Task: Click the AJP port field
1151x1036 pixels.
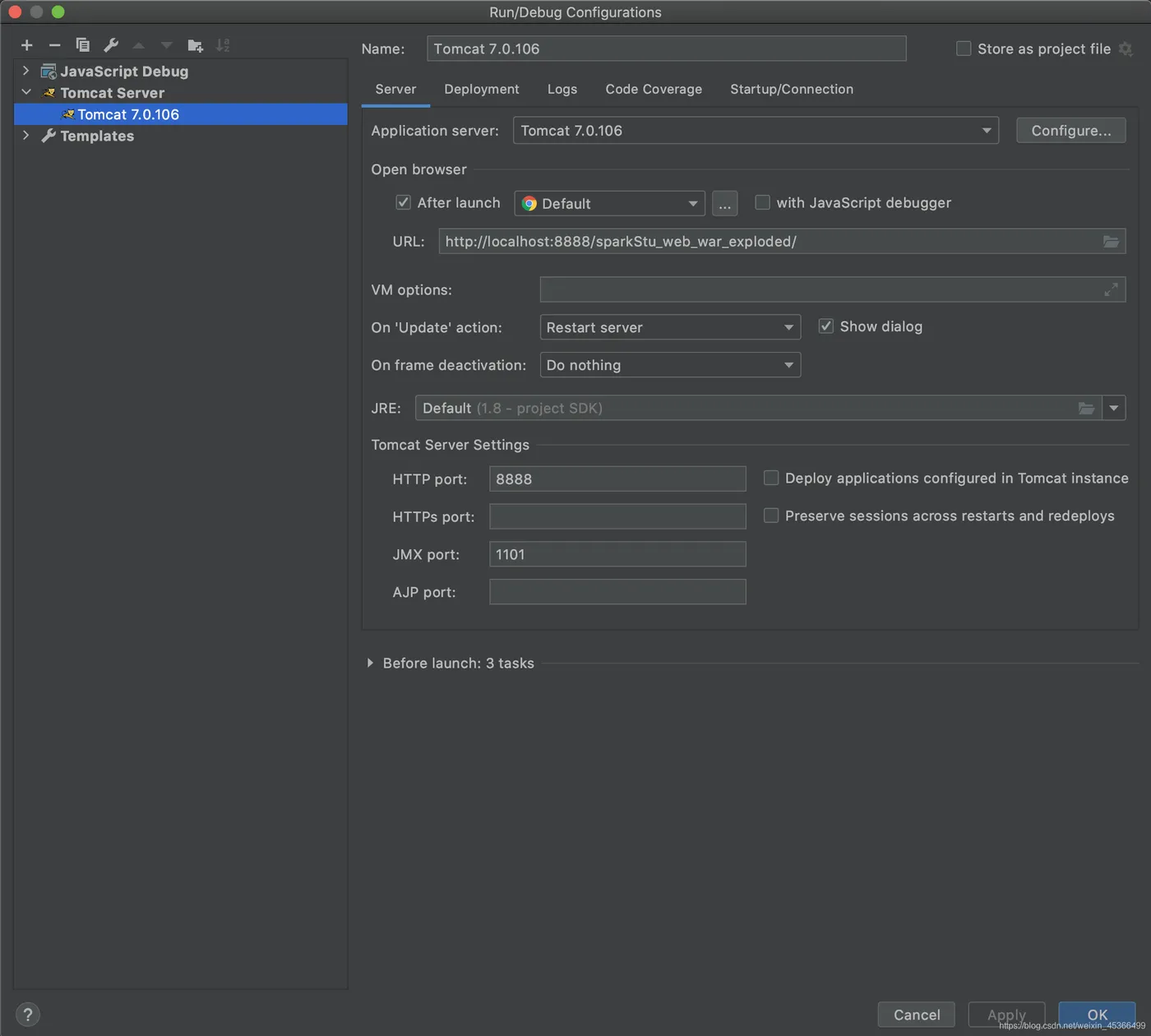Action: pyautogui.click(x=617, y=592)
